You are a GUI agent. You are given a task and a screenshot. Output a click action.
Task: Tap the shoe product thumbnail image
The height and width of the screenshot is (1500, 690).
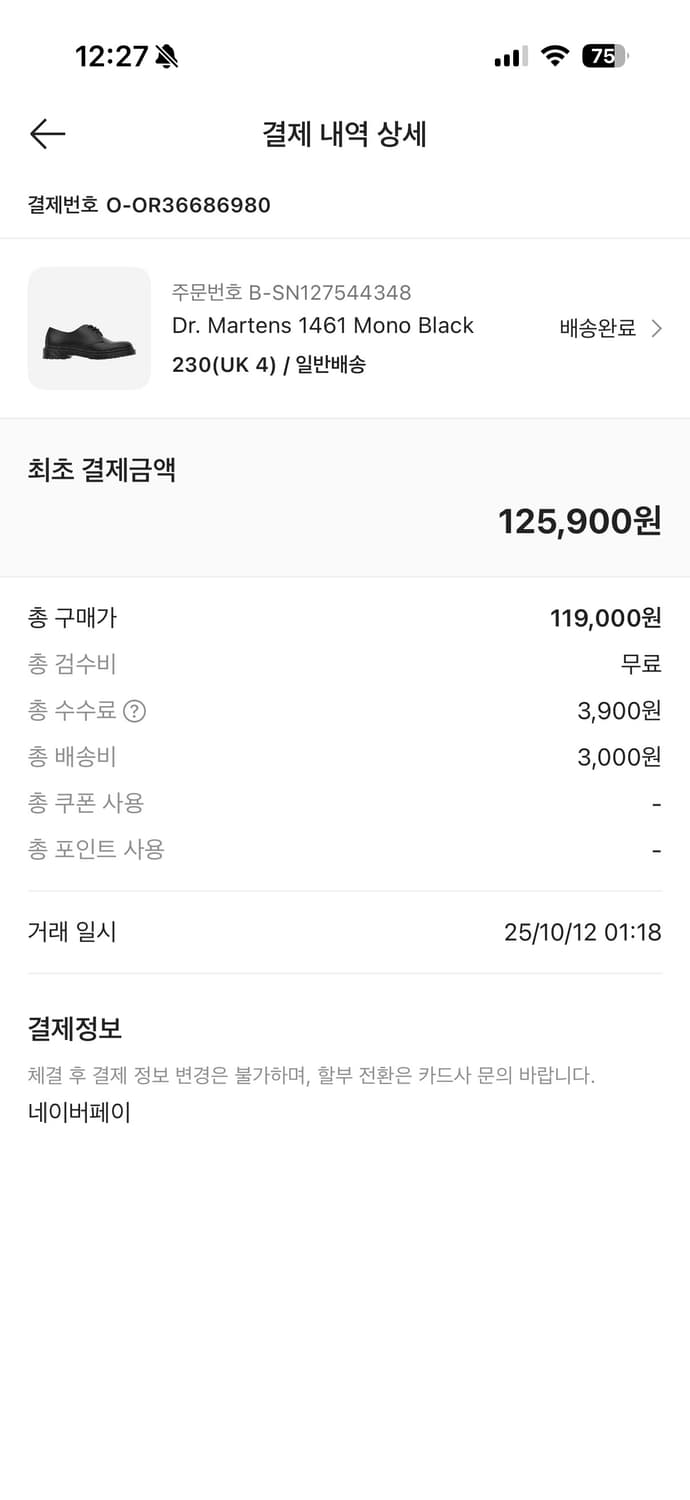pyautogui.click(x=88, y=328)
